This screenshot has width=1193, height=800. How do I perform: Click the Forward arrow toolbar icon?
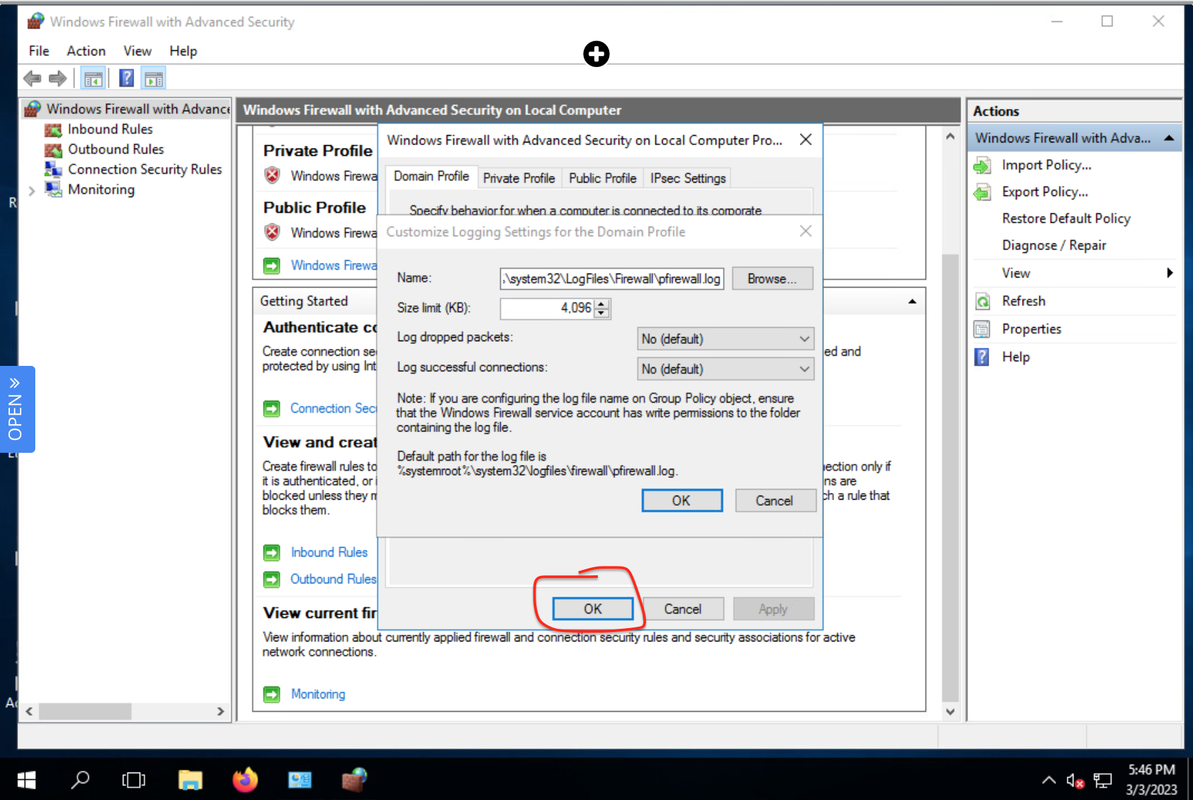pyautogui.click(x=58, y=78)
